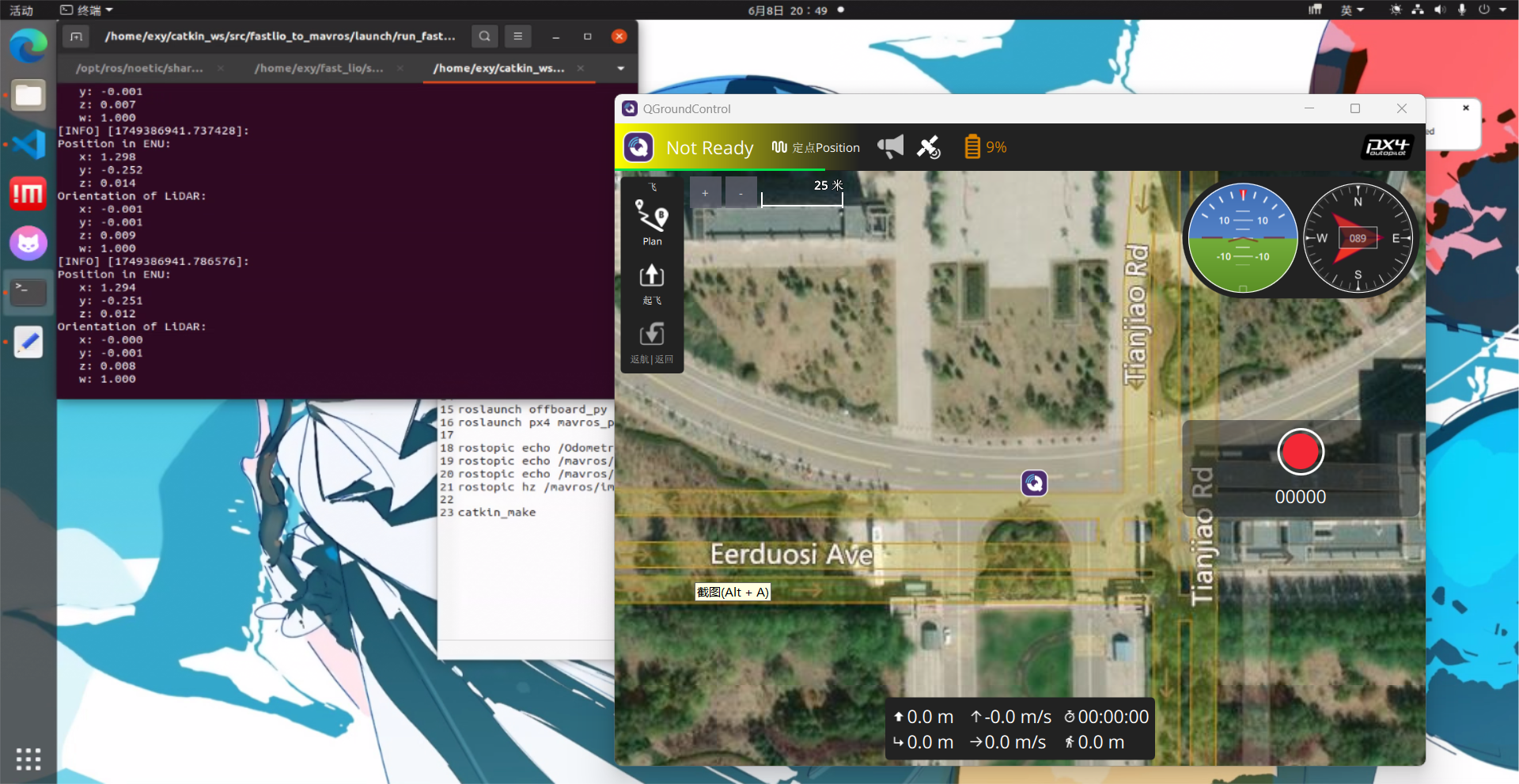Click the 起飞 takeoff button
This screenshot has height=784, width=1519.
point(652,284)
